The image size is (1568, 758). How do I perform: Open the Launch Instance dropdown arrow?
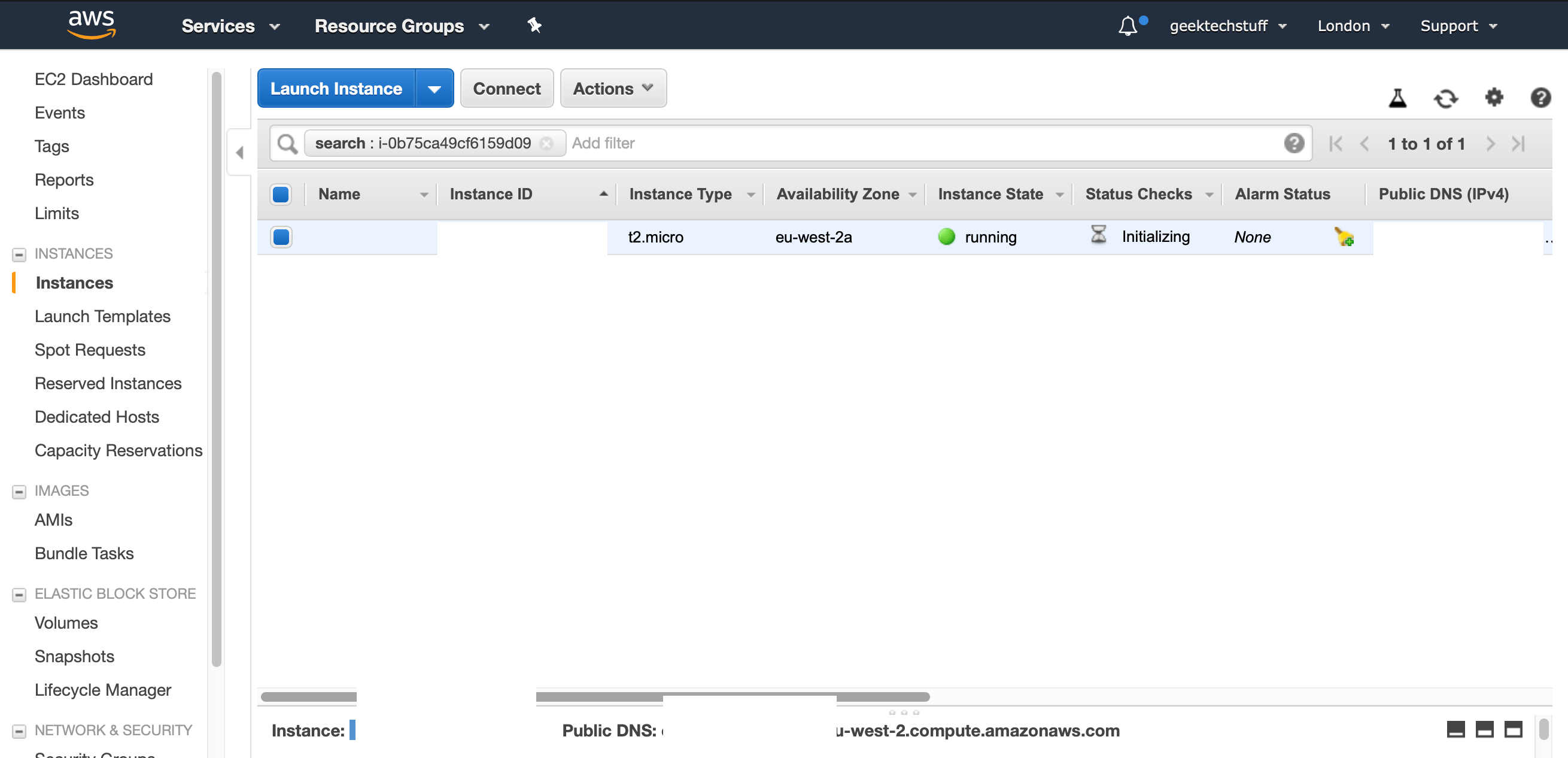point(434,89)
